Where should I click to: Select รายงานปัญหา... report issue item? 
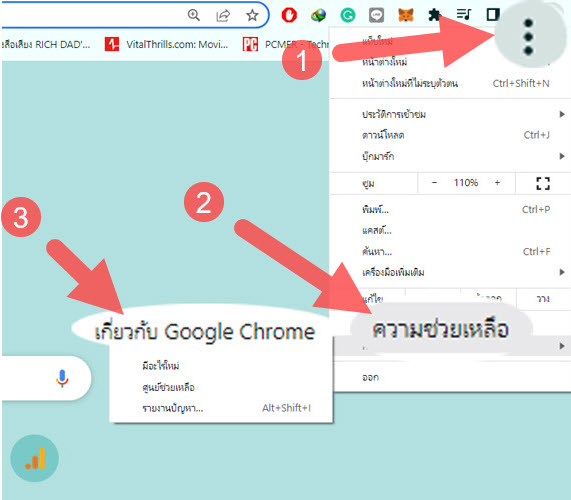tap(221, 408)
